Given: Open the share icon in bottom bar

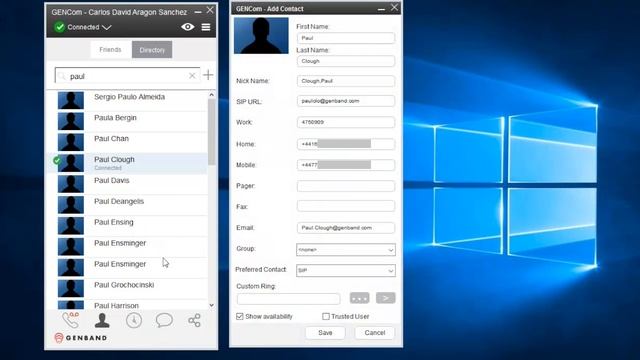Looking at the screenshot, I should [x=194, y=320].
